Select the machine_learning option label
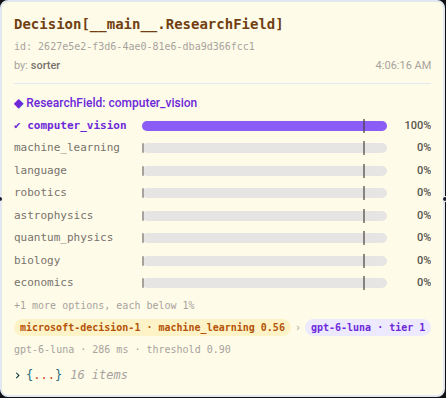Image resolution: width=446 pixels, height=398 pixels. click(67, 148)
